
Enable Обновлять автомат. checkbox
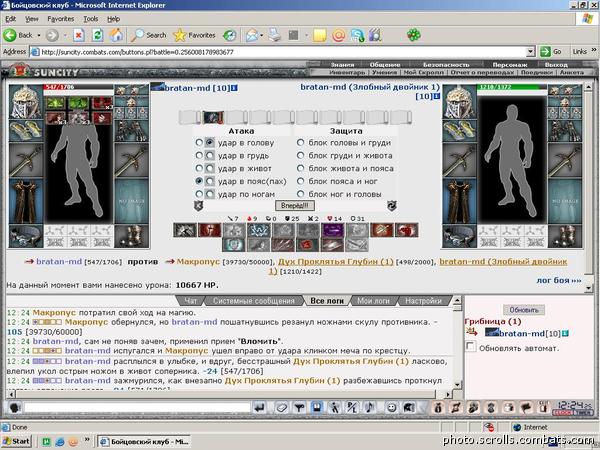click(471, 347)
